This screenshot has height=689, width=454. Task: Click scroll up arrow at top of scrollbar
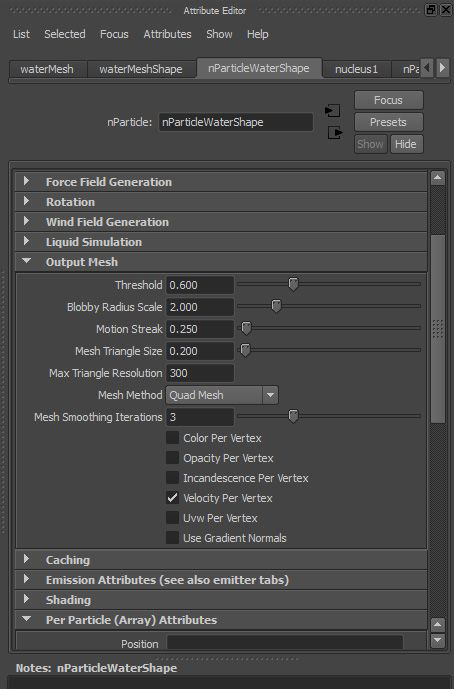(x=437, y=178)
